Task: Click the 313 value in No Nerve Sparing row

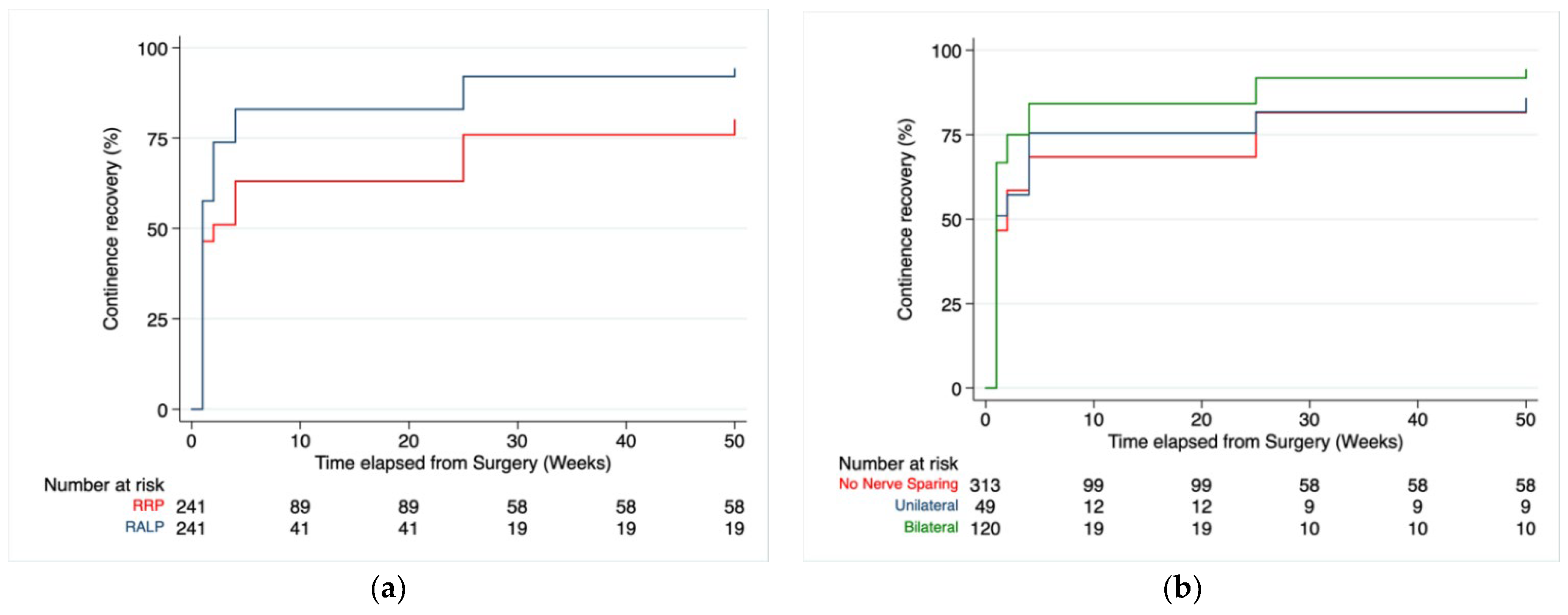Action: 985,485
